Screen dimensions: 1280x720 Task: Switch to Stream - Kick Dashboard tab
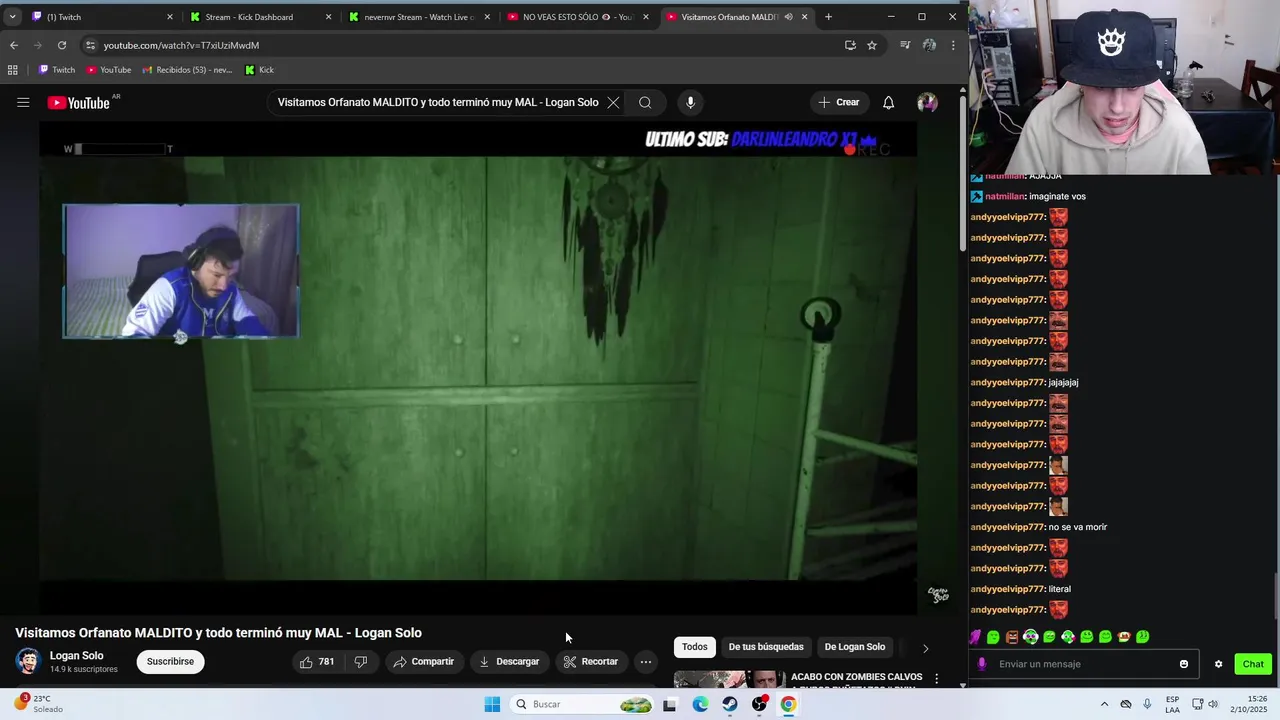coord(262,17)
